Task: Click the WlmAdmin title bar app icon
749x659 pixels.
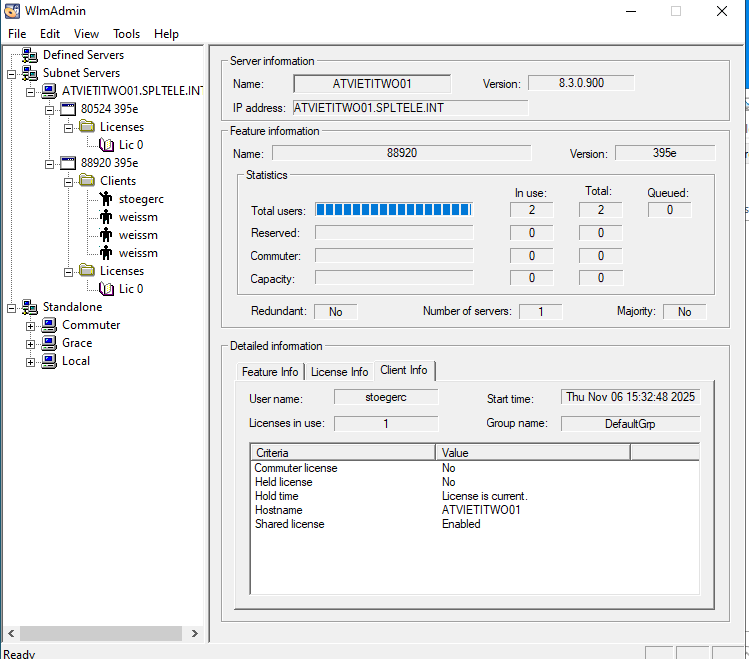Action: 12,11
